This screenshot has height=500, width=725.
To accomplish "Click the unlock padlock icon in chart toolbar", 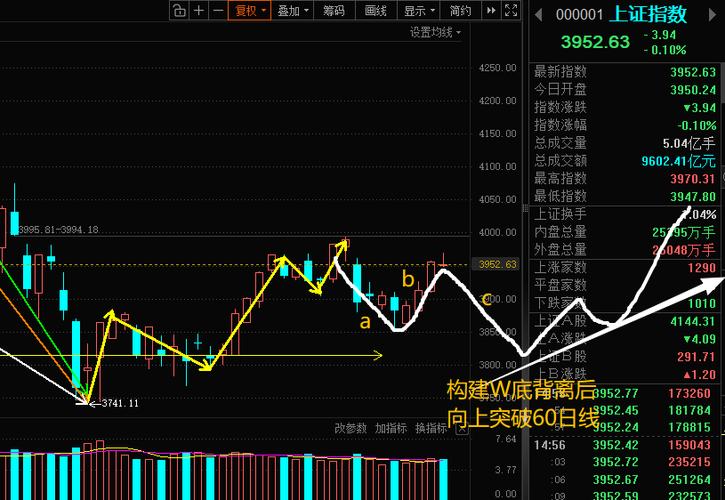I will pos(179,10).
